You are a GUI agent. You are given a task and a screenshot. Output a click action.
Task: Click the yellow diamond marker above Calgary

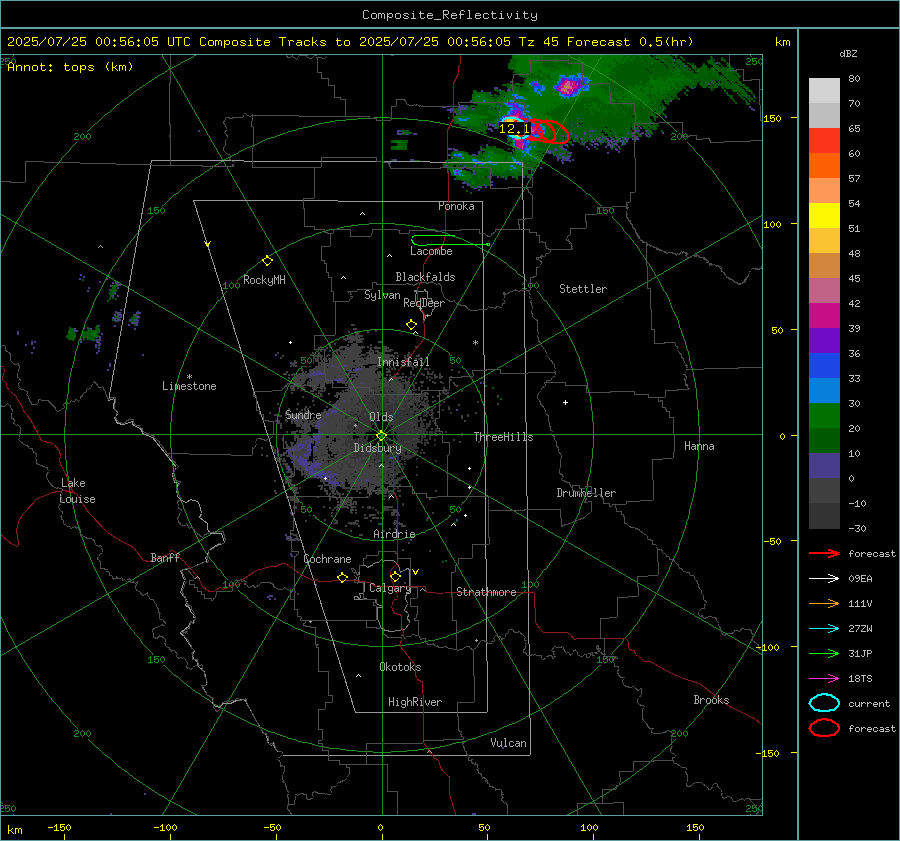coord(395,576)
